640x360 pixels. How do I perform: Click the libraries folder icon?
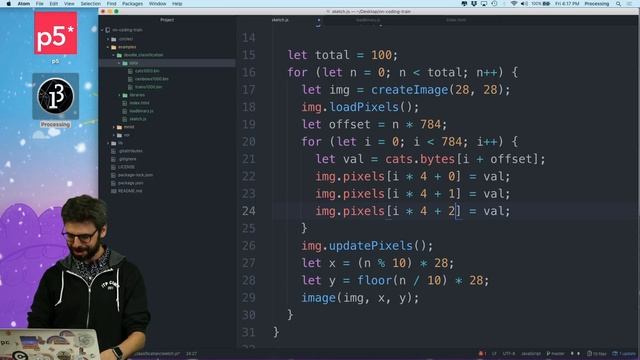click(125, 95)
